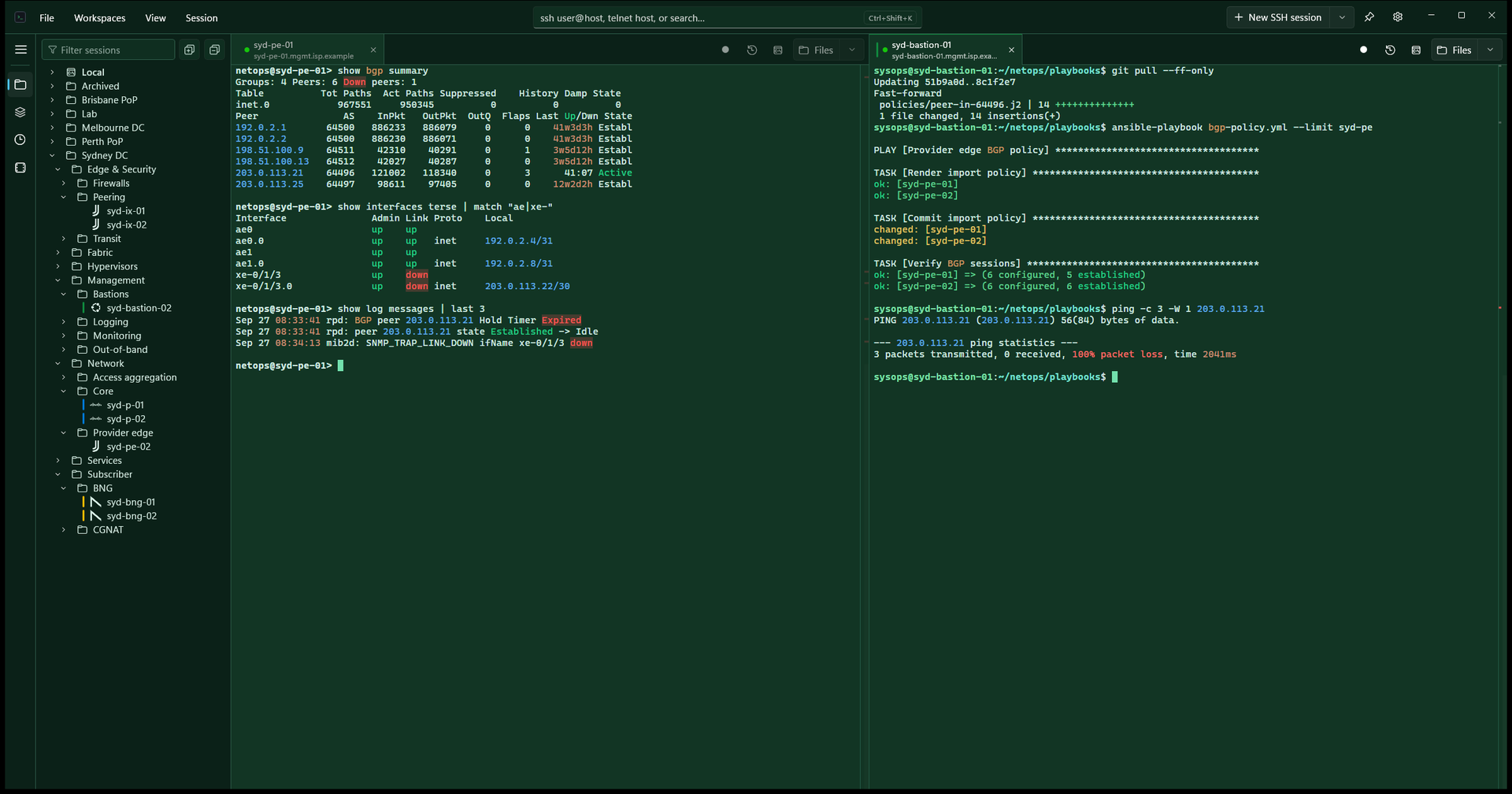This screenshot has width=1512, height=794.
Task: Click peer IP 203.0.113.21 in BGP summary
Action: point(269,173)
